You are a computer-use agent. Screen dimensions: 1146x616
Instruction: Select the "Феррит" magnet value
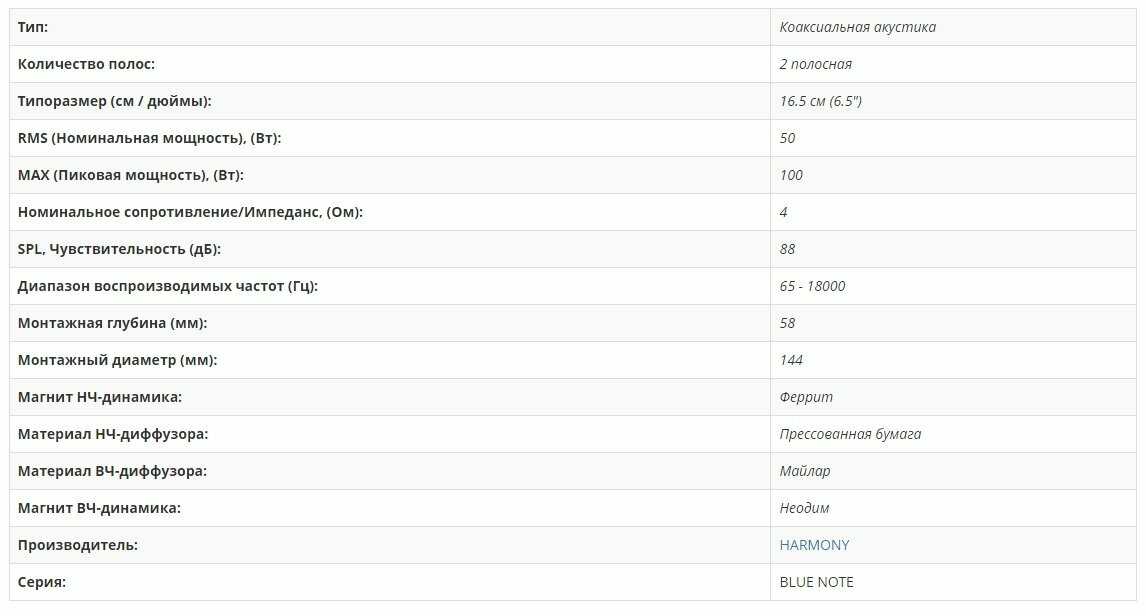tap(806, 397)
